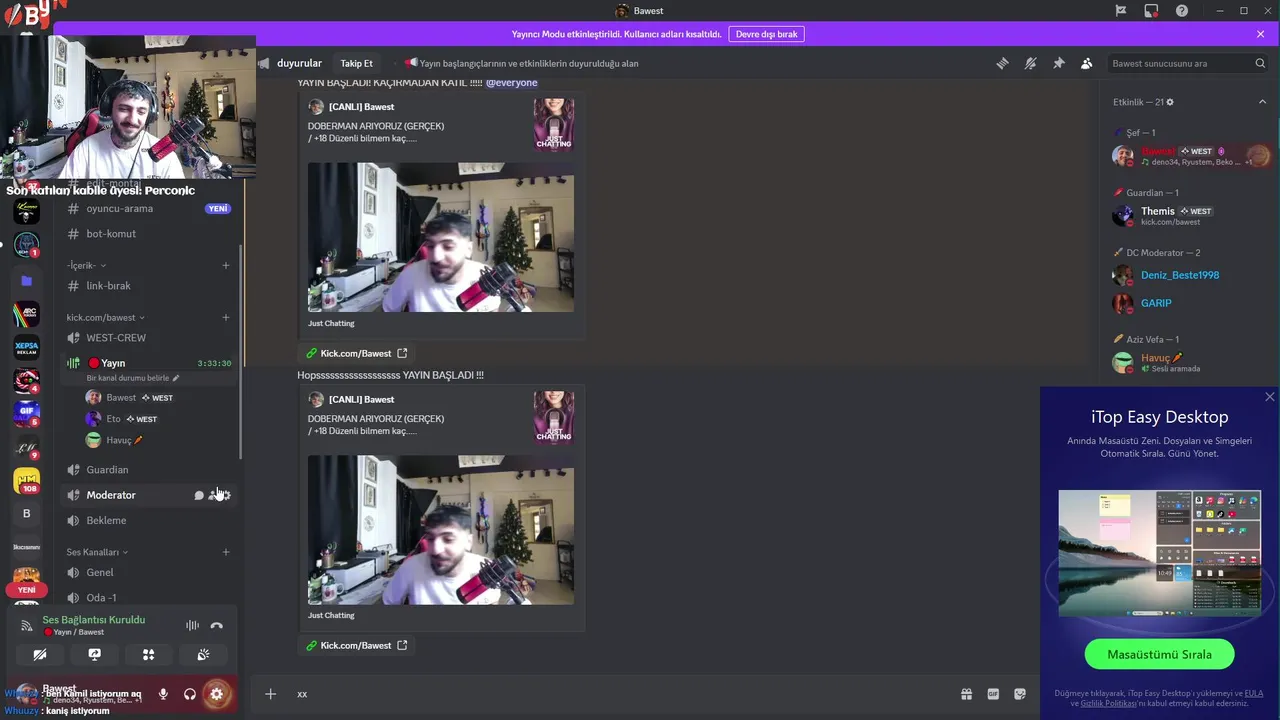Viewport: 1280px width, 720px height.
Task: Toggle the camera on or off
Action: point(40,655)
